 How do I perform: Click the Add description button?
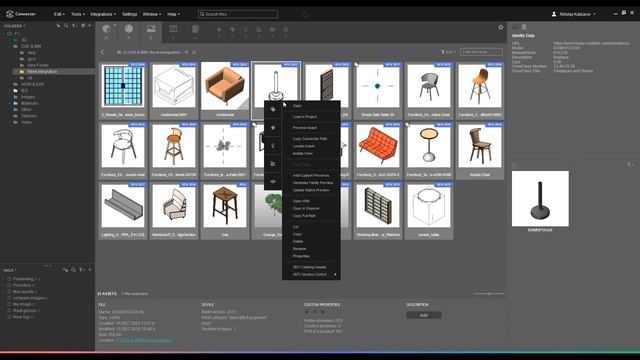pos(424,315)
